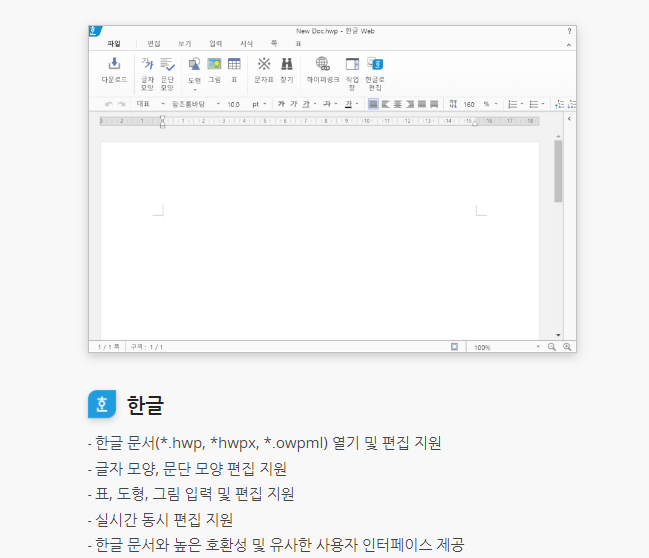Expand the 도형 shapes dropdown arrow
649x558 pixels.
click(195, 89)
